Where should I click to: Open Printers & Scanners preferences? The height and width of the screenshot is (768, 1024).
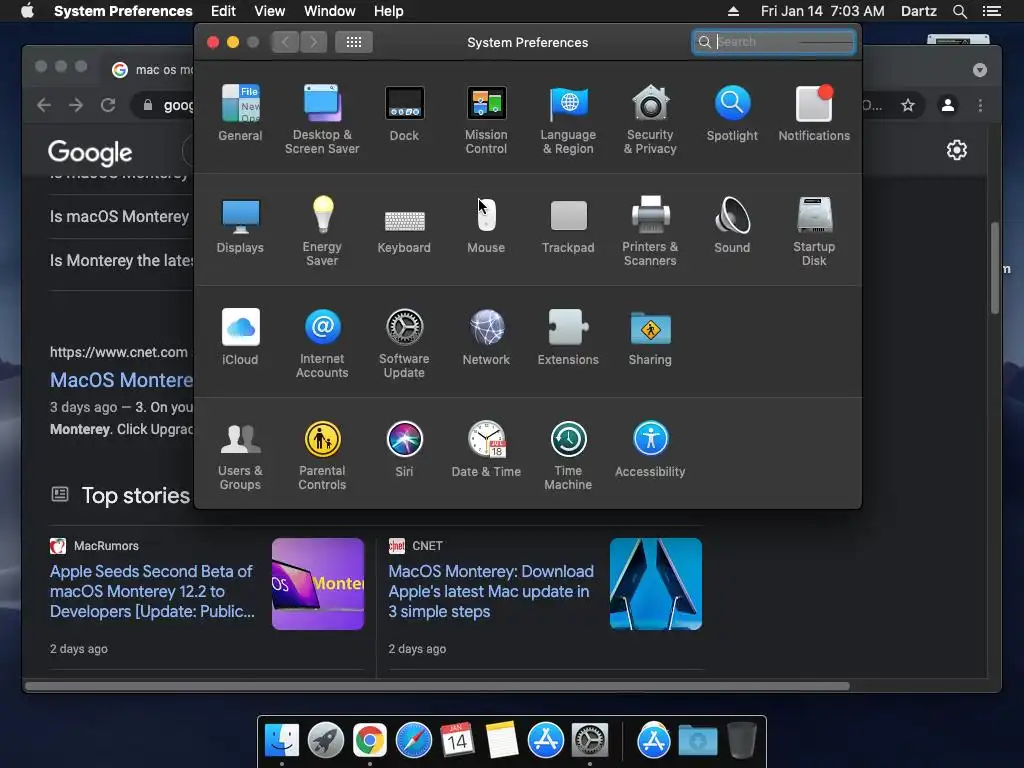[x=650, y=231]
